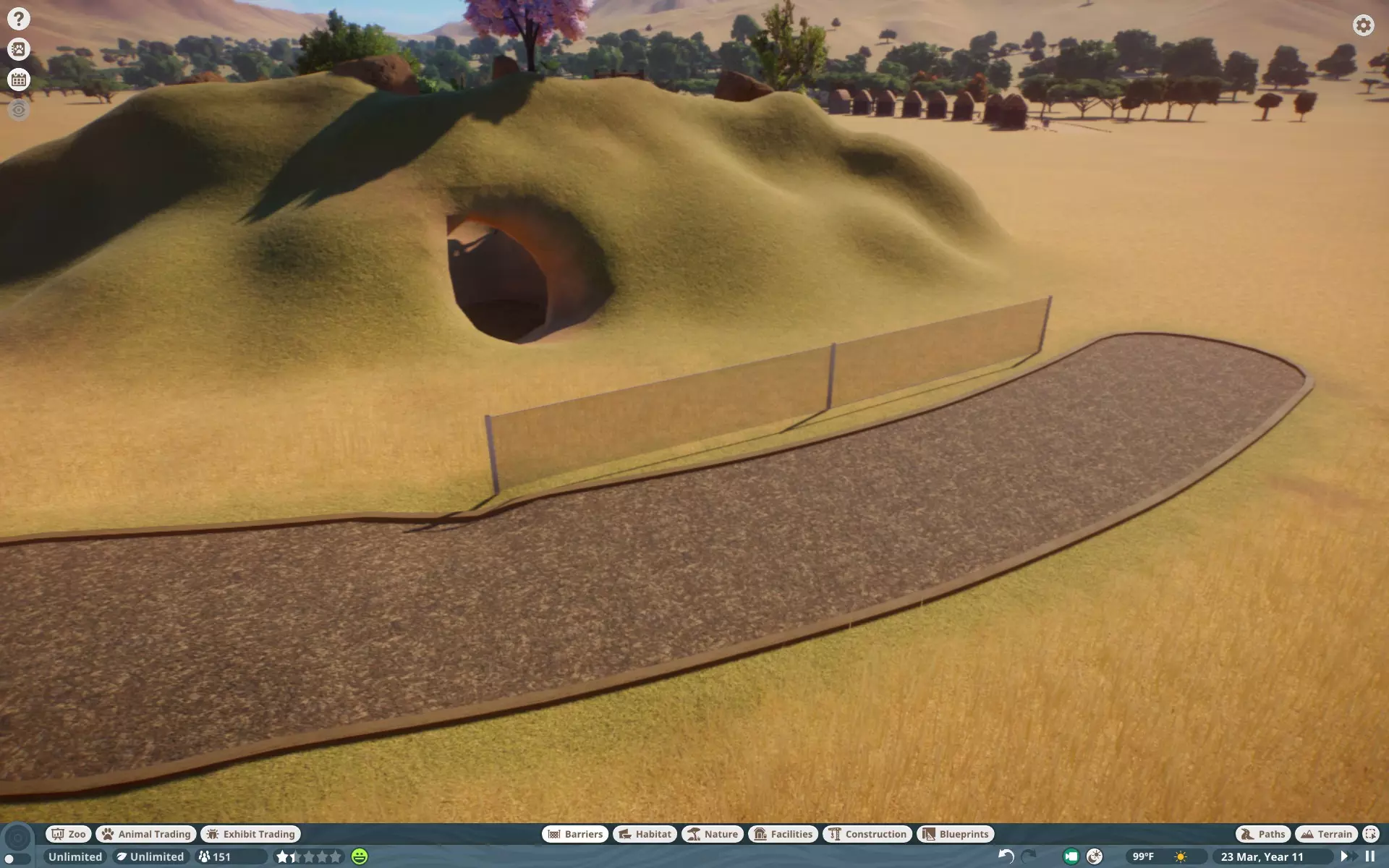Pause the game with pause button
The height and width of the screenshot is (868, 1389).
click(1369, 856)
